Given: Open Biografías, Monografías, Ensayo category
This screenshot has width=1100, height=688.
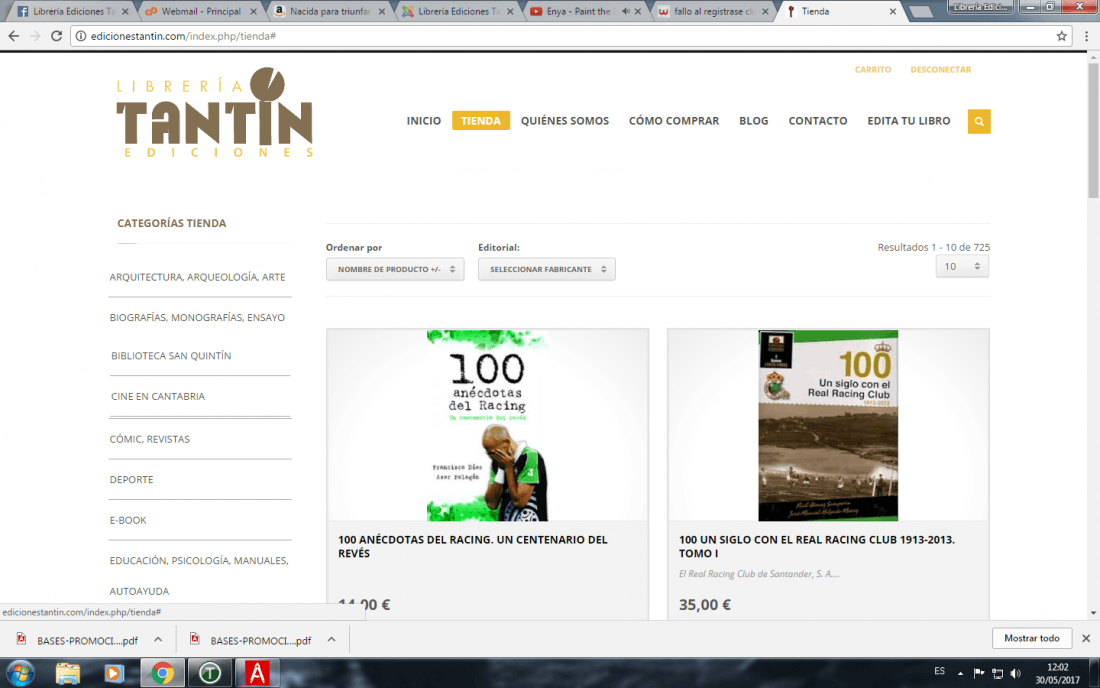Looking at the screenshot, I should pos(197,318).
